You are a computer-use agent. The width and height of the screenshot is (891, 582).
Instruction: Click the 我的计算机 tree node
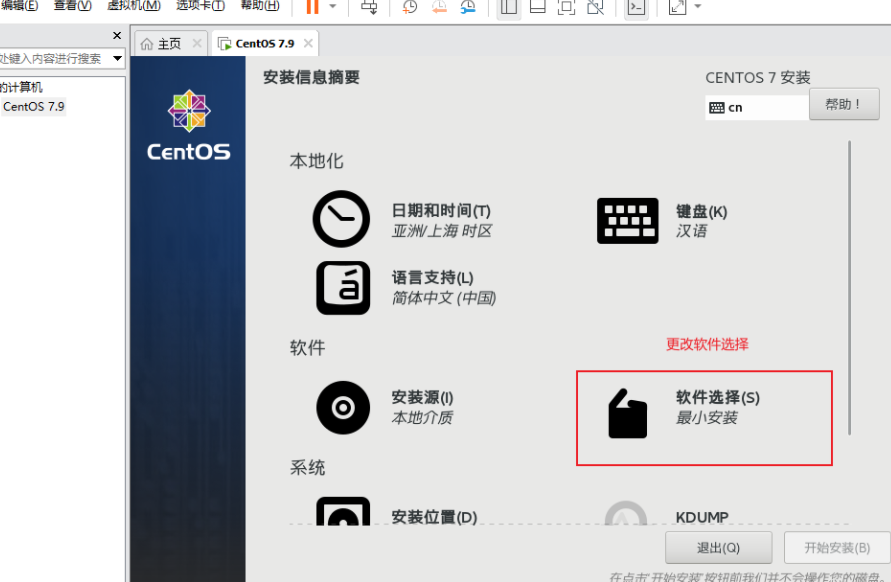click(22, 87)
